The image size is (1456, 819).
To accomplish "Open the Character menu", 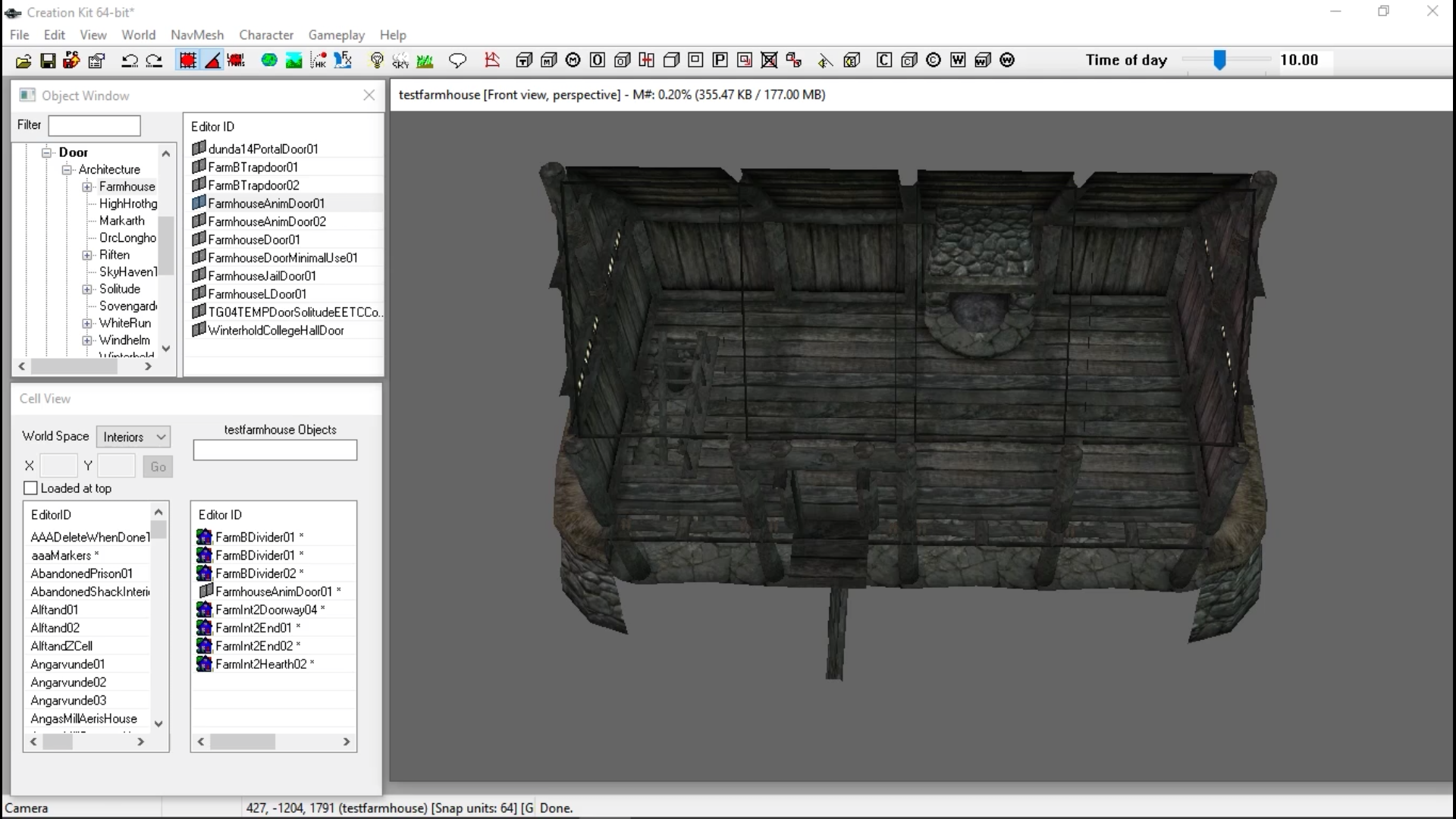I will tap(266, 35).
